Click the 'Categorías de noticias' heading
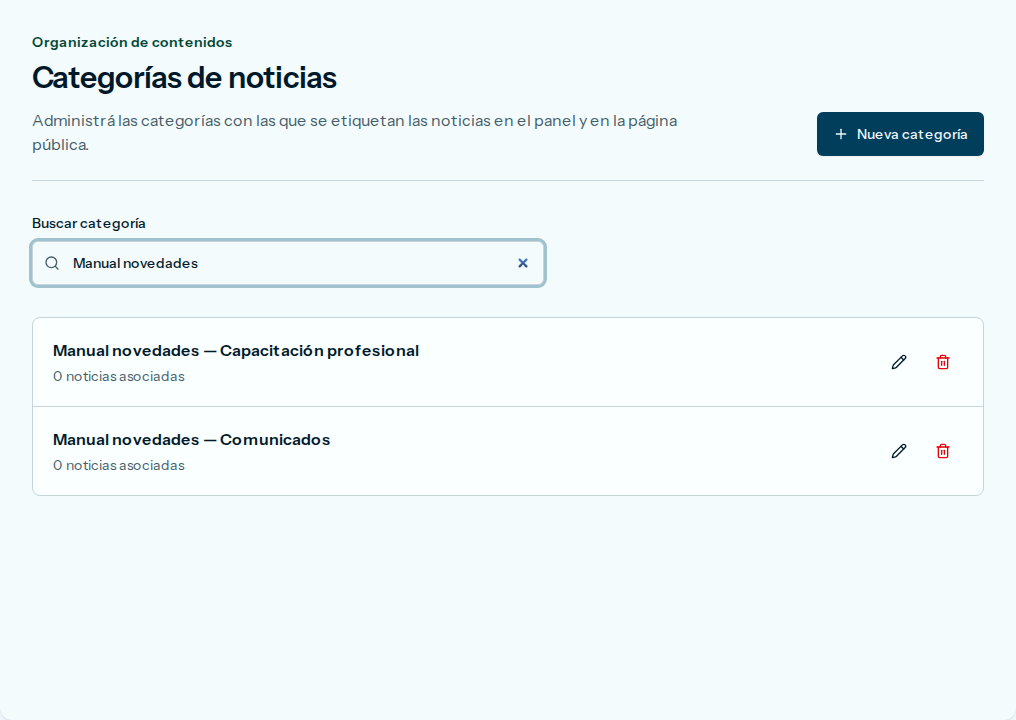The height and width of the screenshot is (720, 1016). coord(184,78)
